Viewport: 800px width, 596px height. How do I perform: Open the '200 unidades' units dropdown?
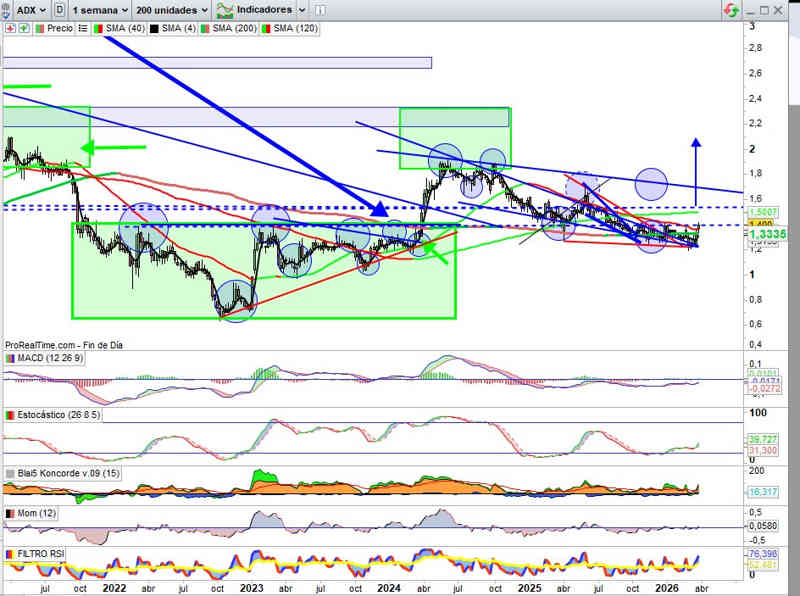point(171,9)
